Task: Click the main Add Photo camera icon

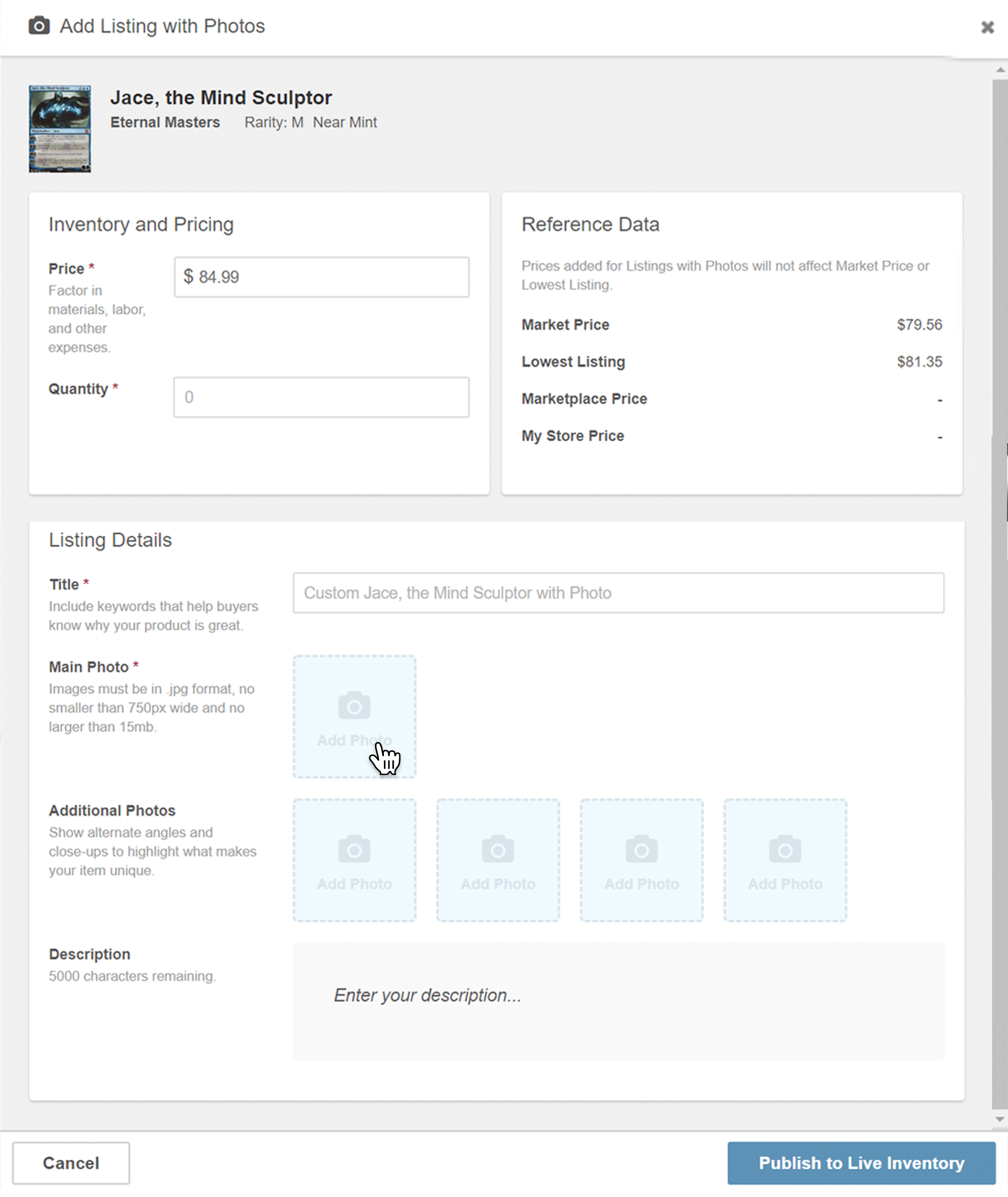Action: point(354,704)
